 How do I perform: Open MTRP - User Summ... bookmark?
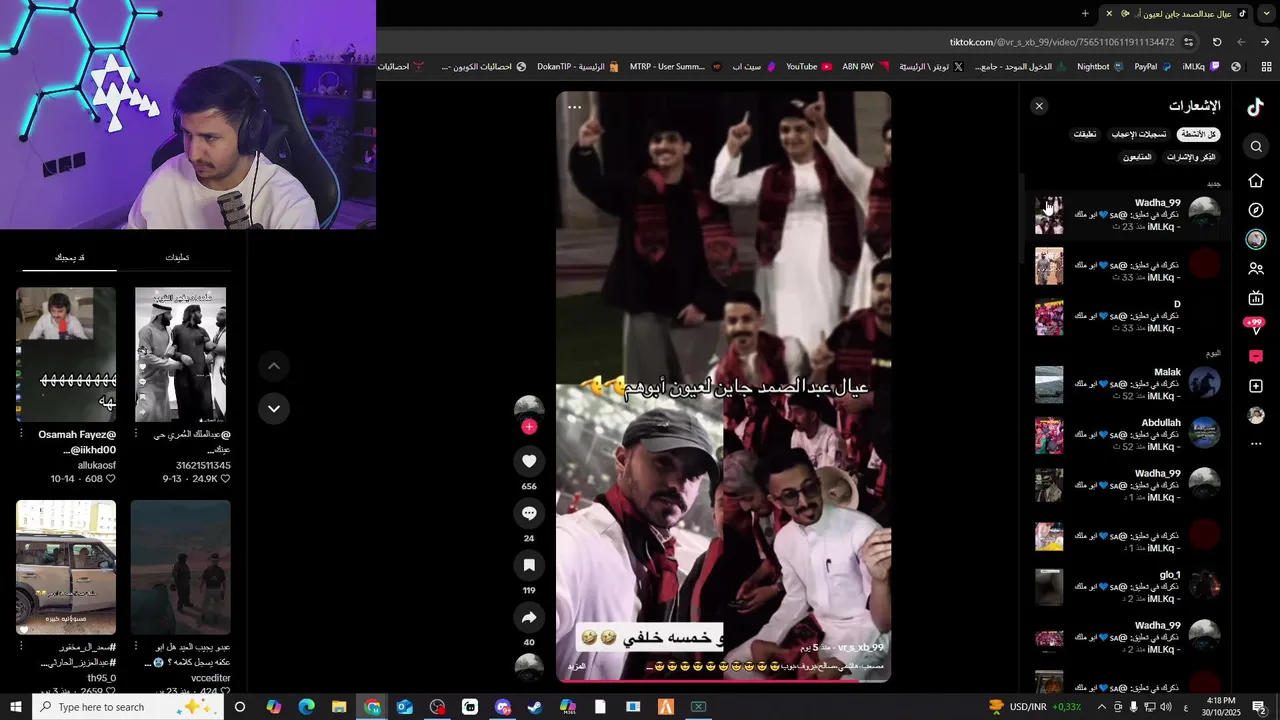coord(675,67)
